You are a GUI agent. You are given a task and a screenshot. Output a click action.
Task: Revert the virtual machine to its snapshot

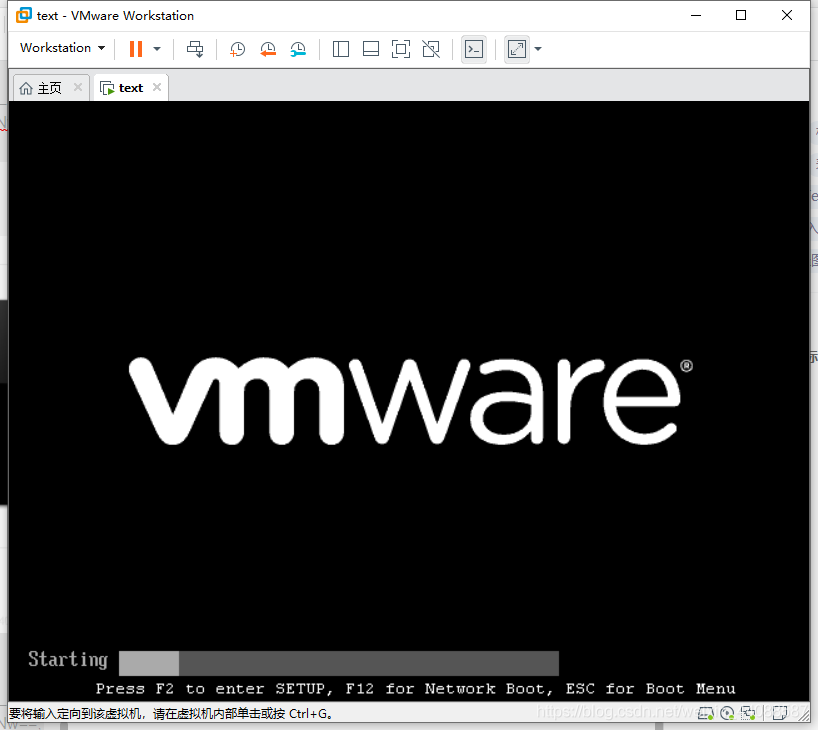(x=268, y=49)
